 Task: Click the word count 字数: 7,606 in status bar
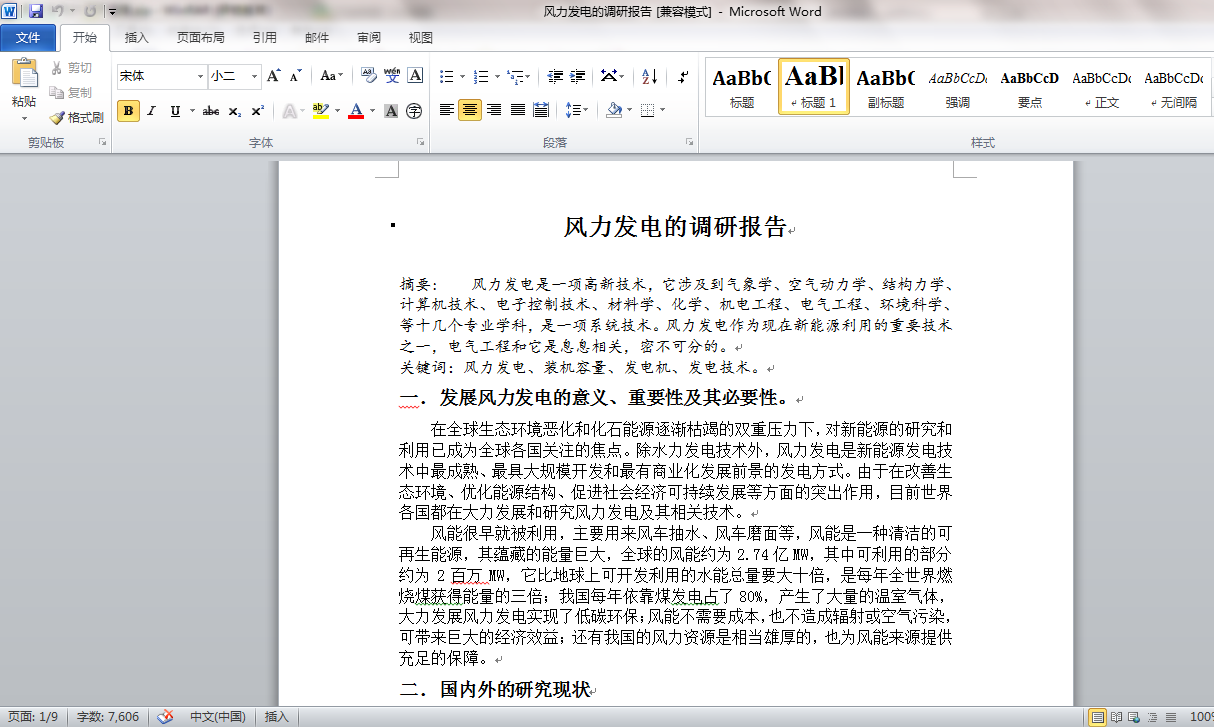(x=108, y=716)
